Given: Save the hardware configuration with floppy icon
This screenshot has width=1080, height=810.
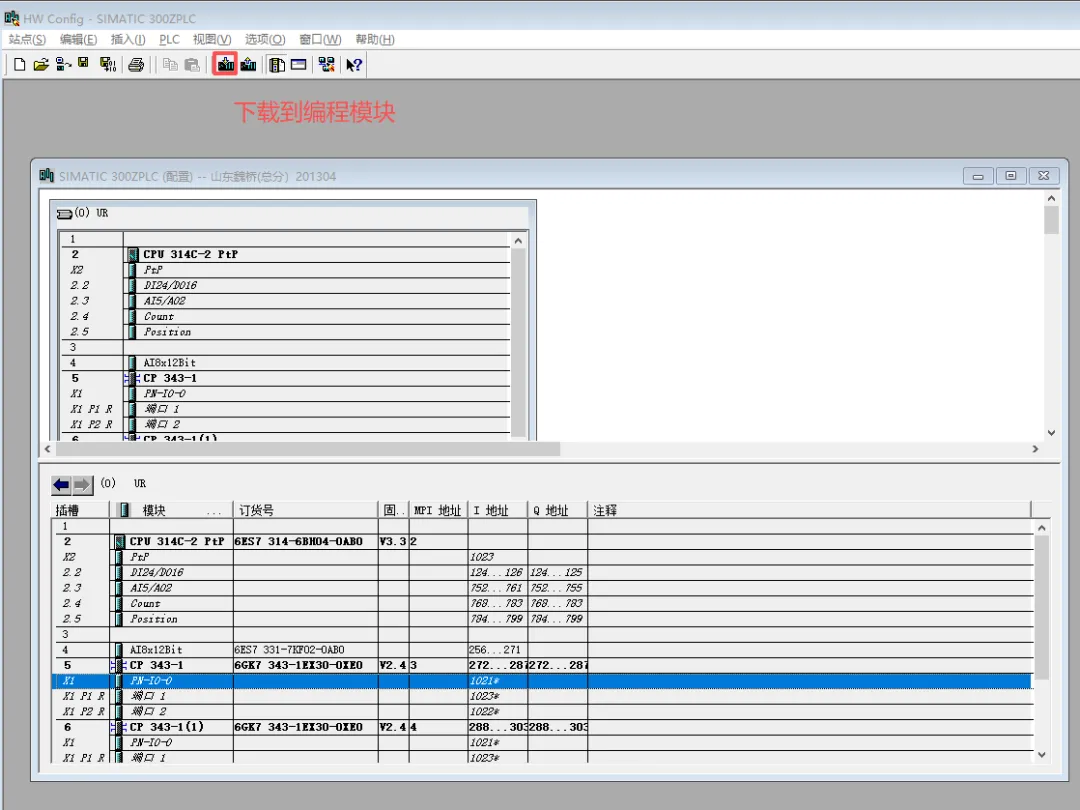Looking at the screenshot, I should (x=83, y=63).
